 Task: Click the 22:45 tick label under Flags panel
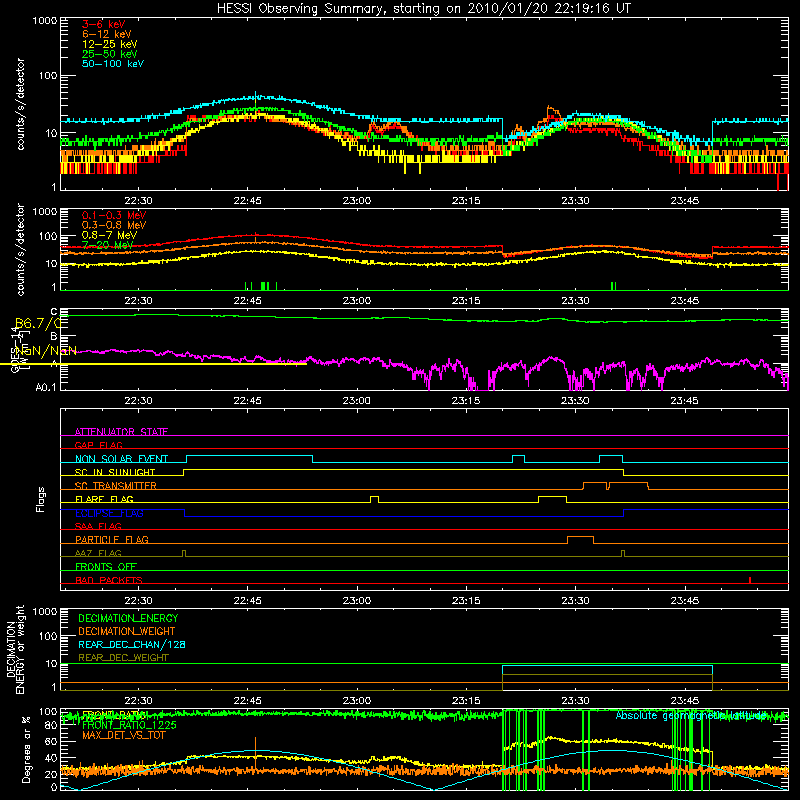(247, 600)
